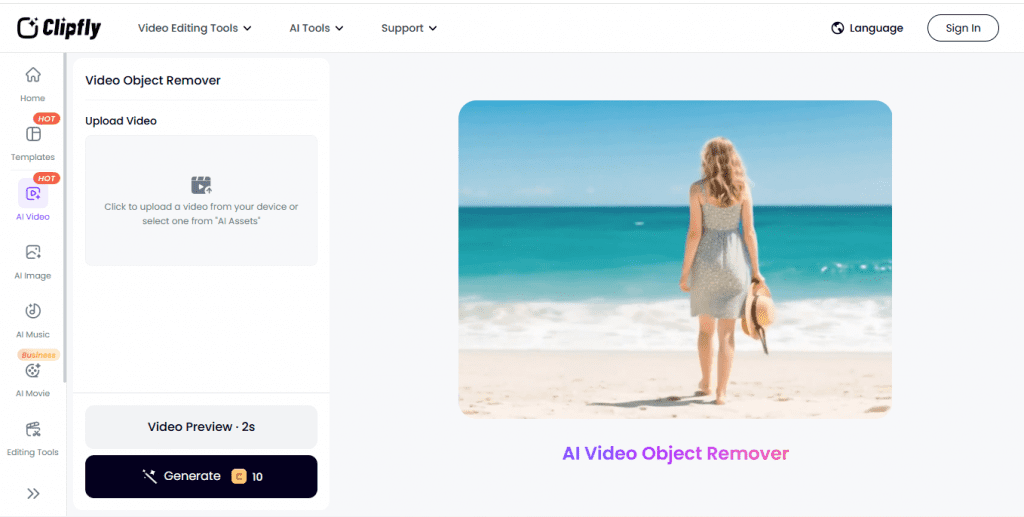This screenshot has height=517, width=1024.
Task: Click the sidebar vertical scrollbar
Action: coord(65,217)
